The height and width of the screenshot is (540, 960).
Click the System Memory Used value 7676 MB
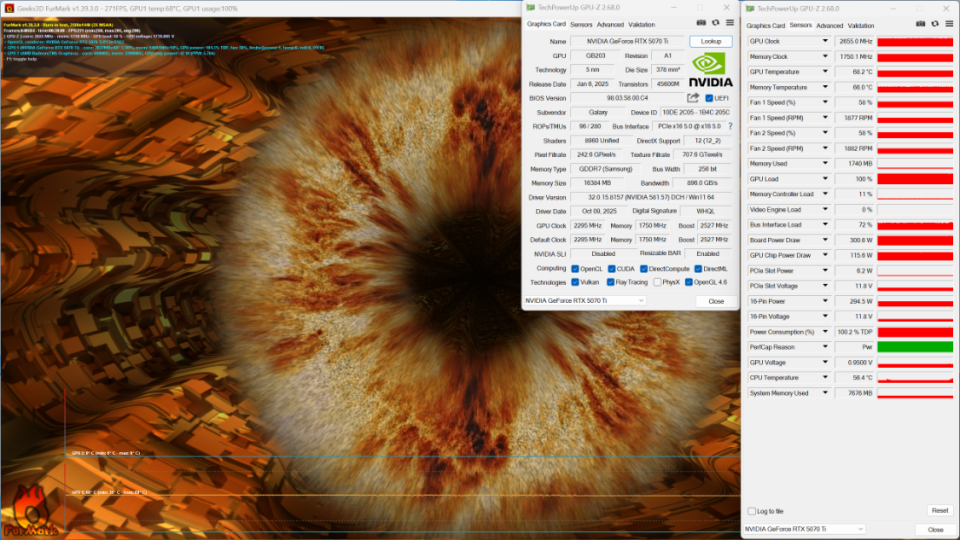pos(854,393)
